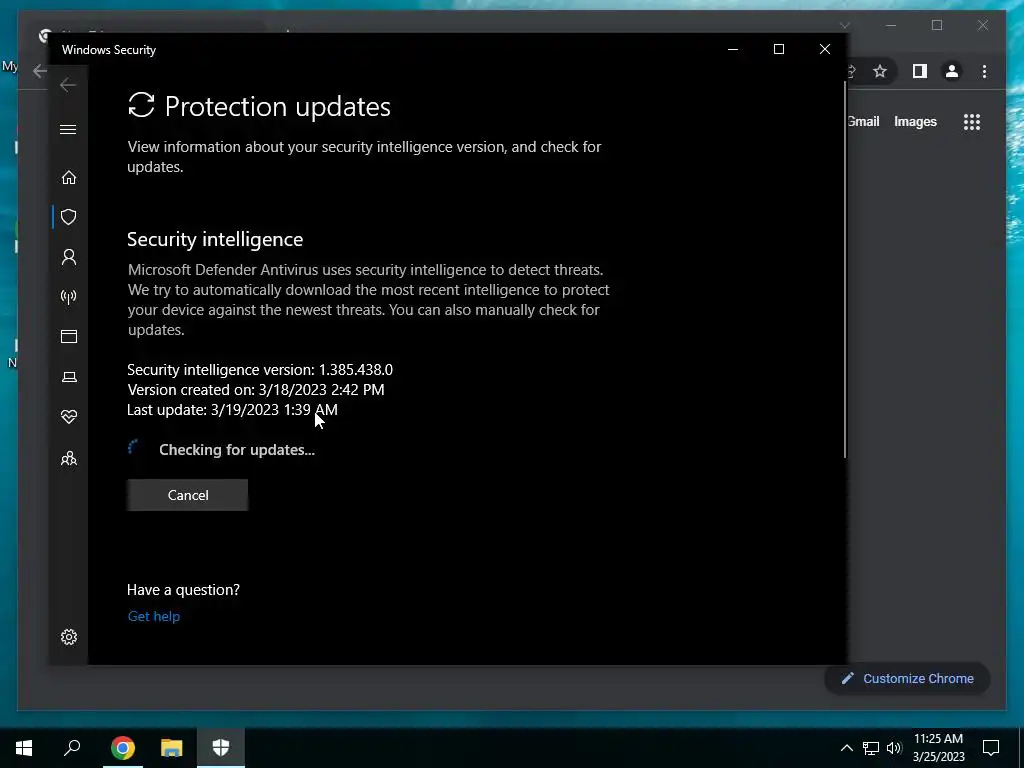Open Firewall & network protection icon
The image size is (1024, 768).
point(69,297)
